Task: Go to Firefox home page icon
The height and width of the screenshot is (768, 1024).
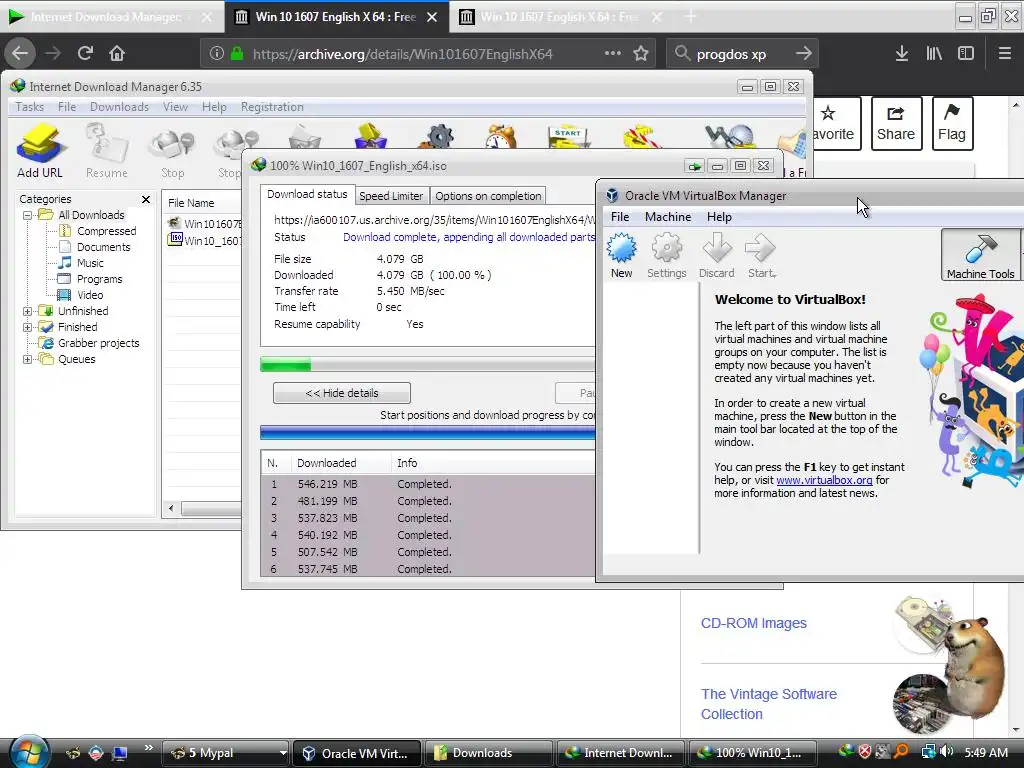Action: pyautogui.click(x=117, y=54)
